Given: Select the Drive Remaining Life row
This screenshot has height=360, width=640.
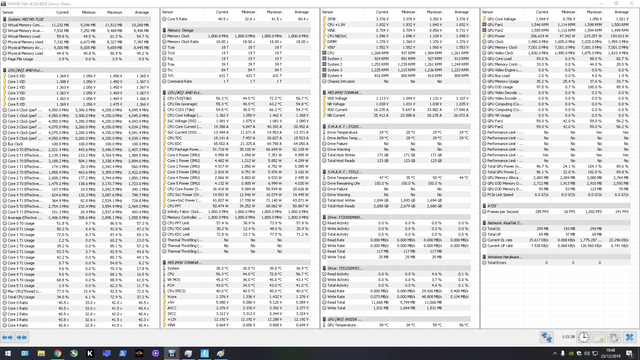Looking at the screenshot, I should [396, 183].
